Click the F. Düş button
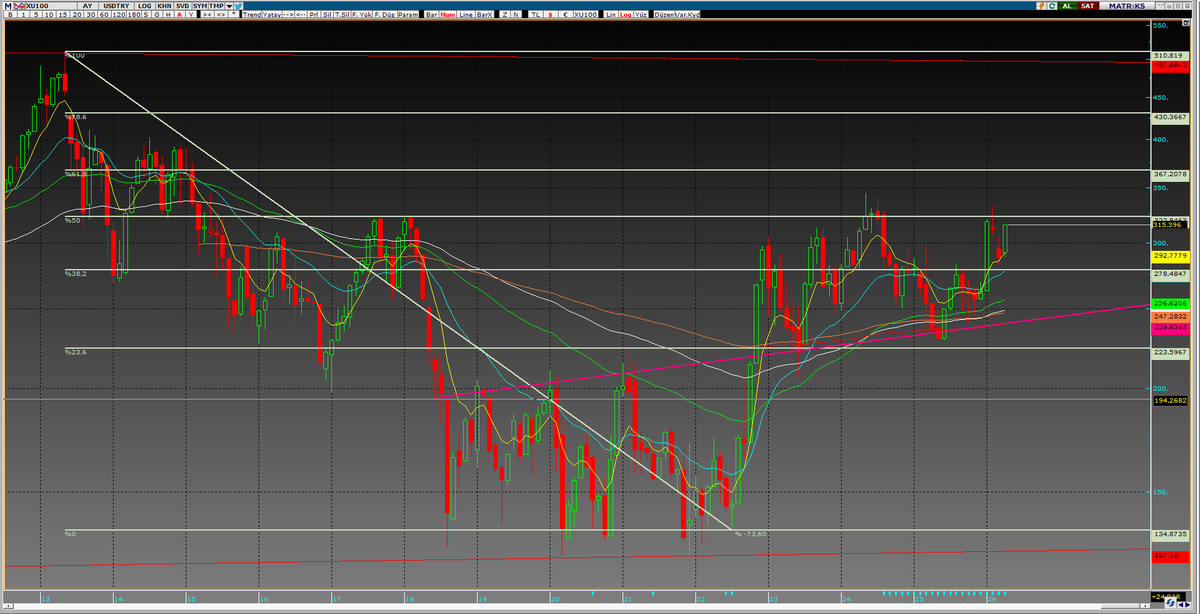 point(383,15)
